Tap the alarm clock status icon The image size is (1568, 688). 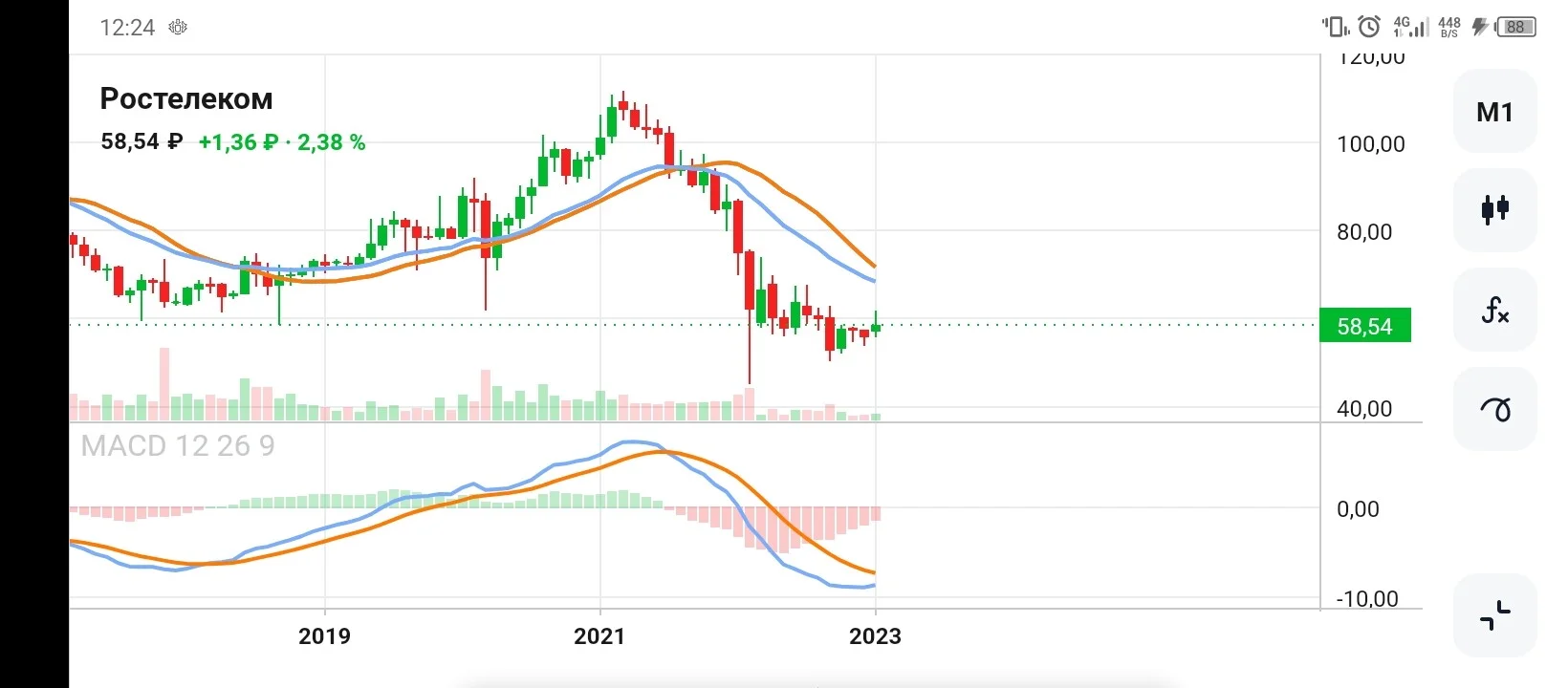(x=1370, y=27)
